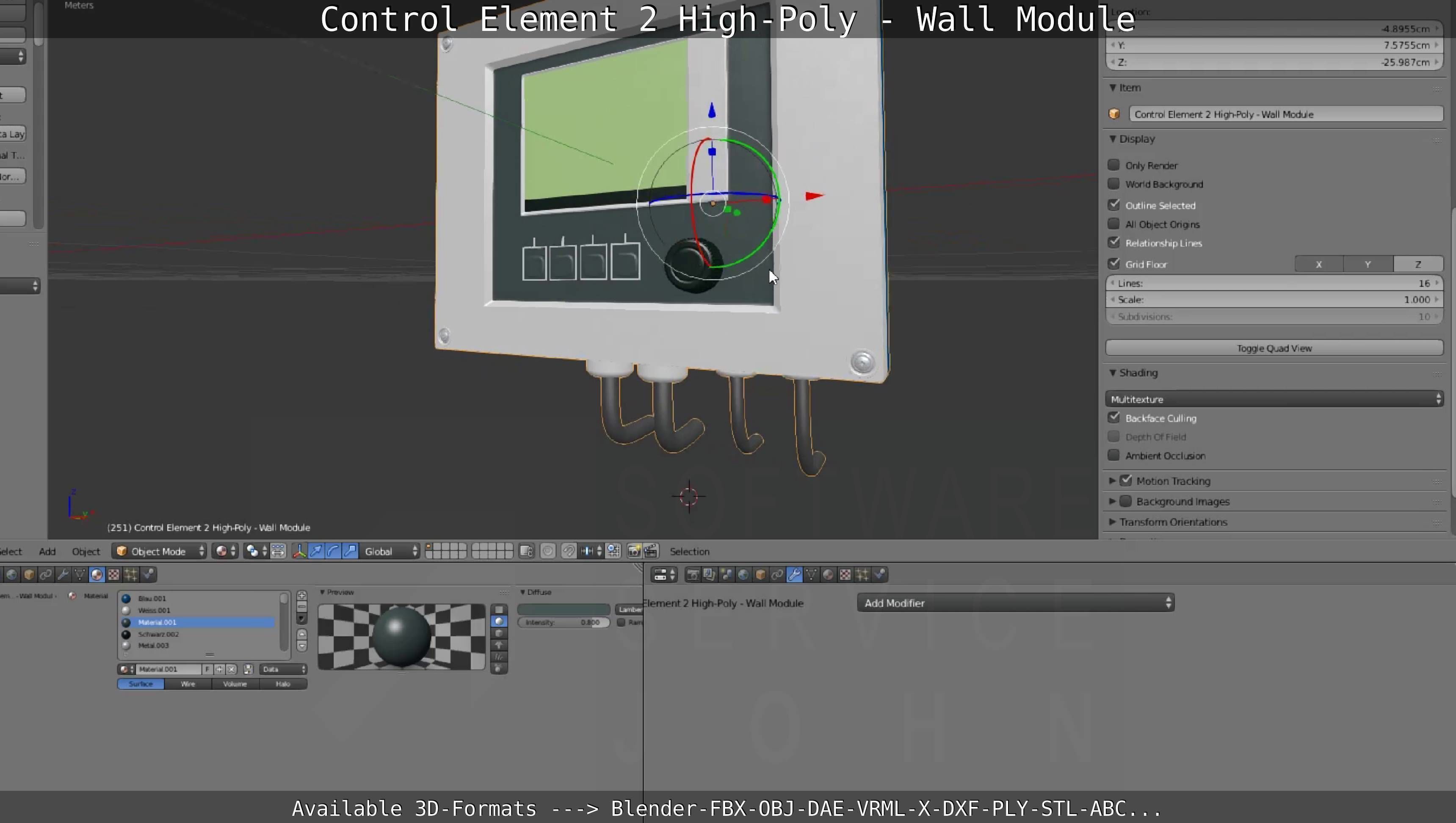1456x823 pixels.
Task: Disable Outline Selected checkbox
Action: (x=1113, y=204)
